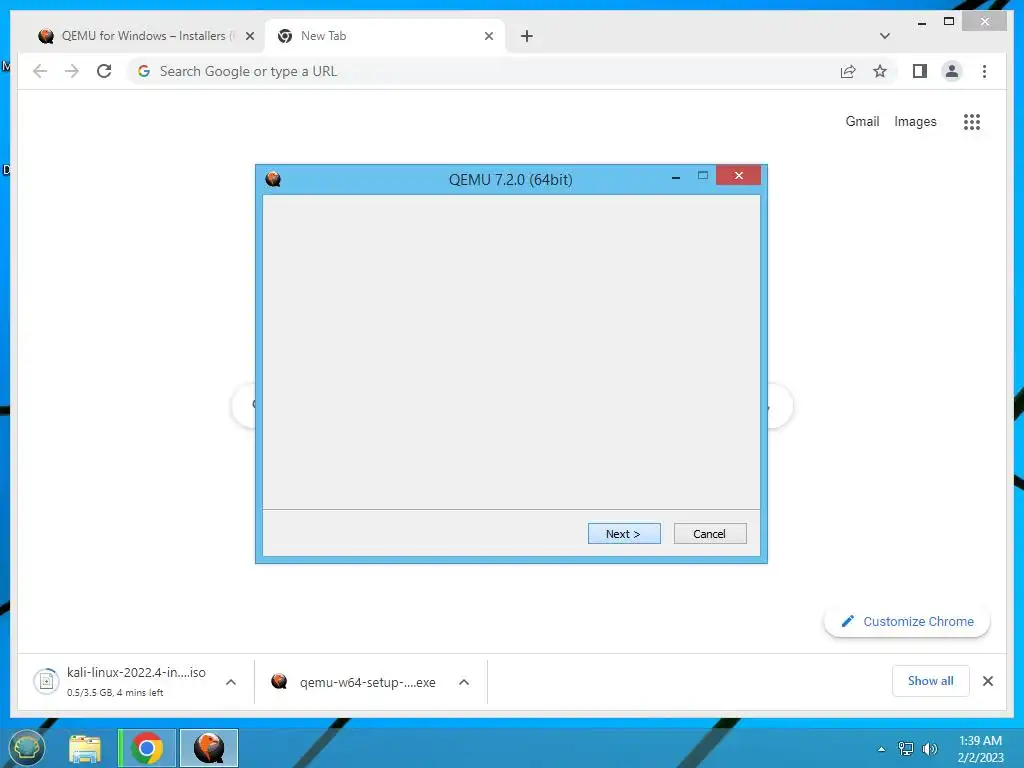The width and height of the screenshot is (1024, 768).
Task: Open the Google apps grid
Action: [x=972, y=121]
